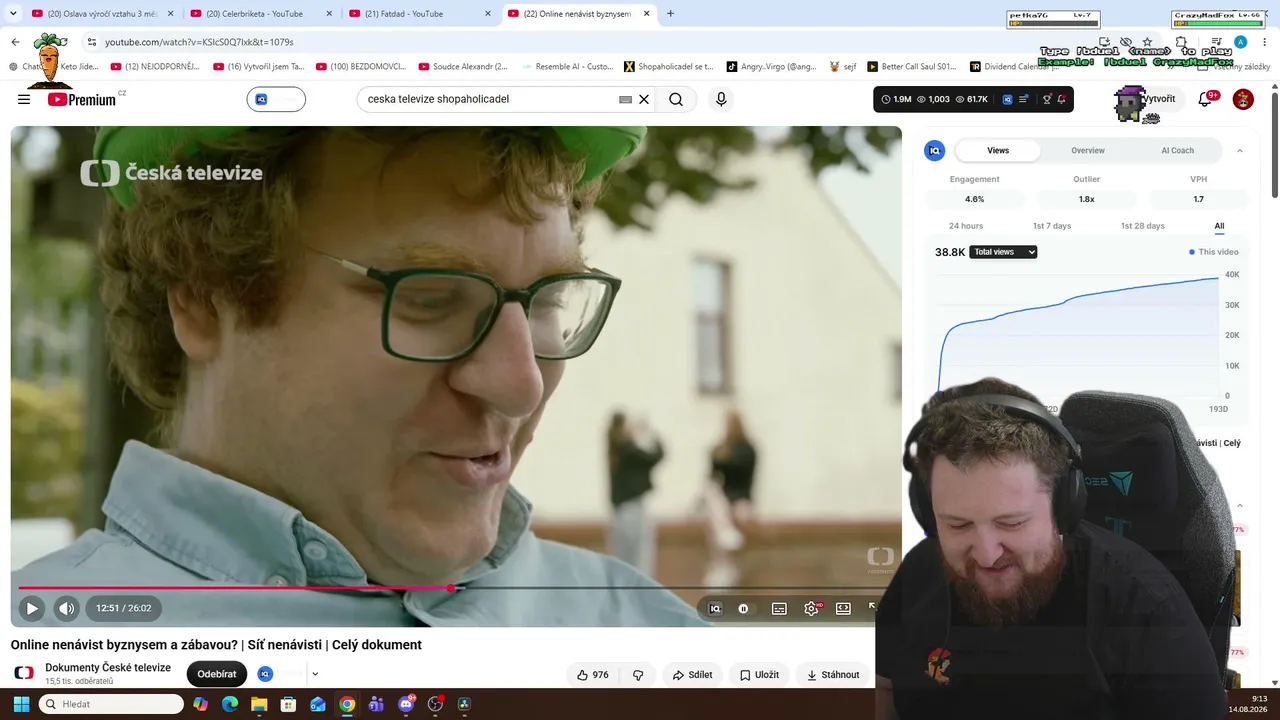Click the vidIQ 1.9M stats bar in header
The image size is (1280, 720).
973,99
